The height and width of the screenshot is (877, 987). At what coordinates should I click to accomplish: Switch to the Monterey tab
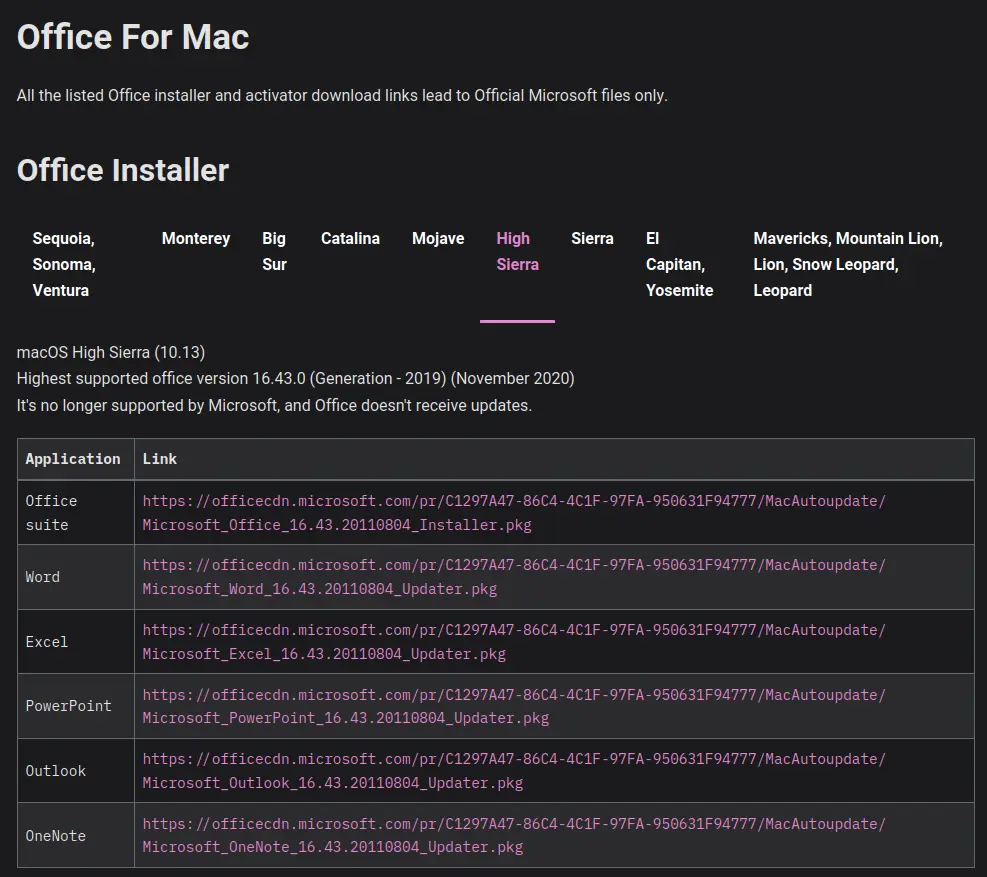coord(196,239)
